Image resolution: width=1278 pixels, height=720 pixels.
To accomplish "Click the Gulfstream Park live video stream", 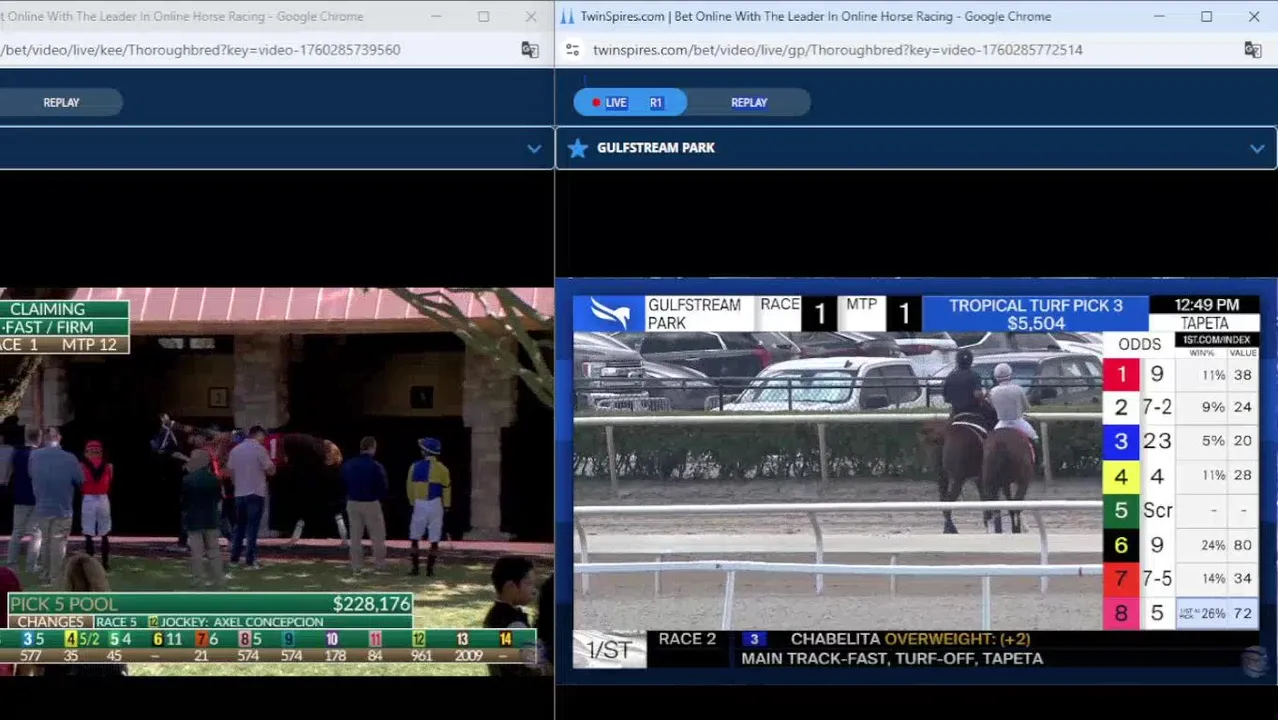I will (916, 480).
